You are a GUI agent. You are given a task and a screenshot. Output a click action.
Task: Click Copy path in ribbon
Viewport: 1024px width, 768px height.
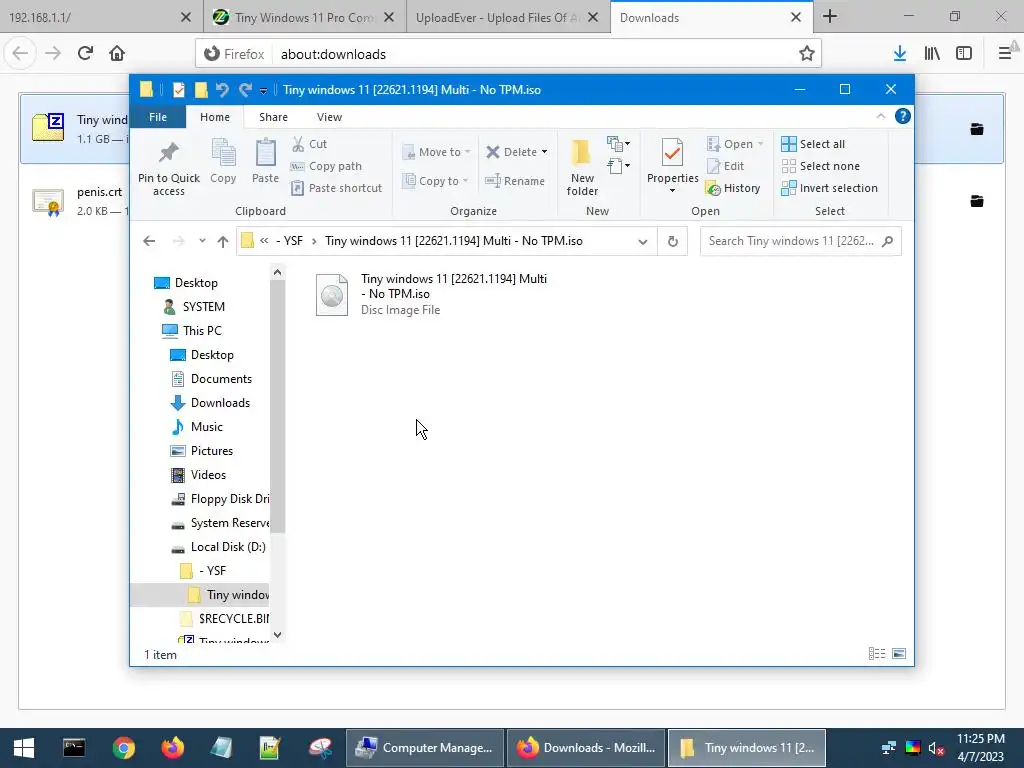coord(326,166)
